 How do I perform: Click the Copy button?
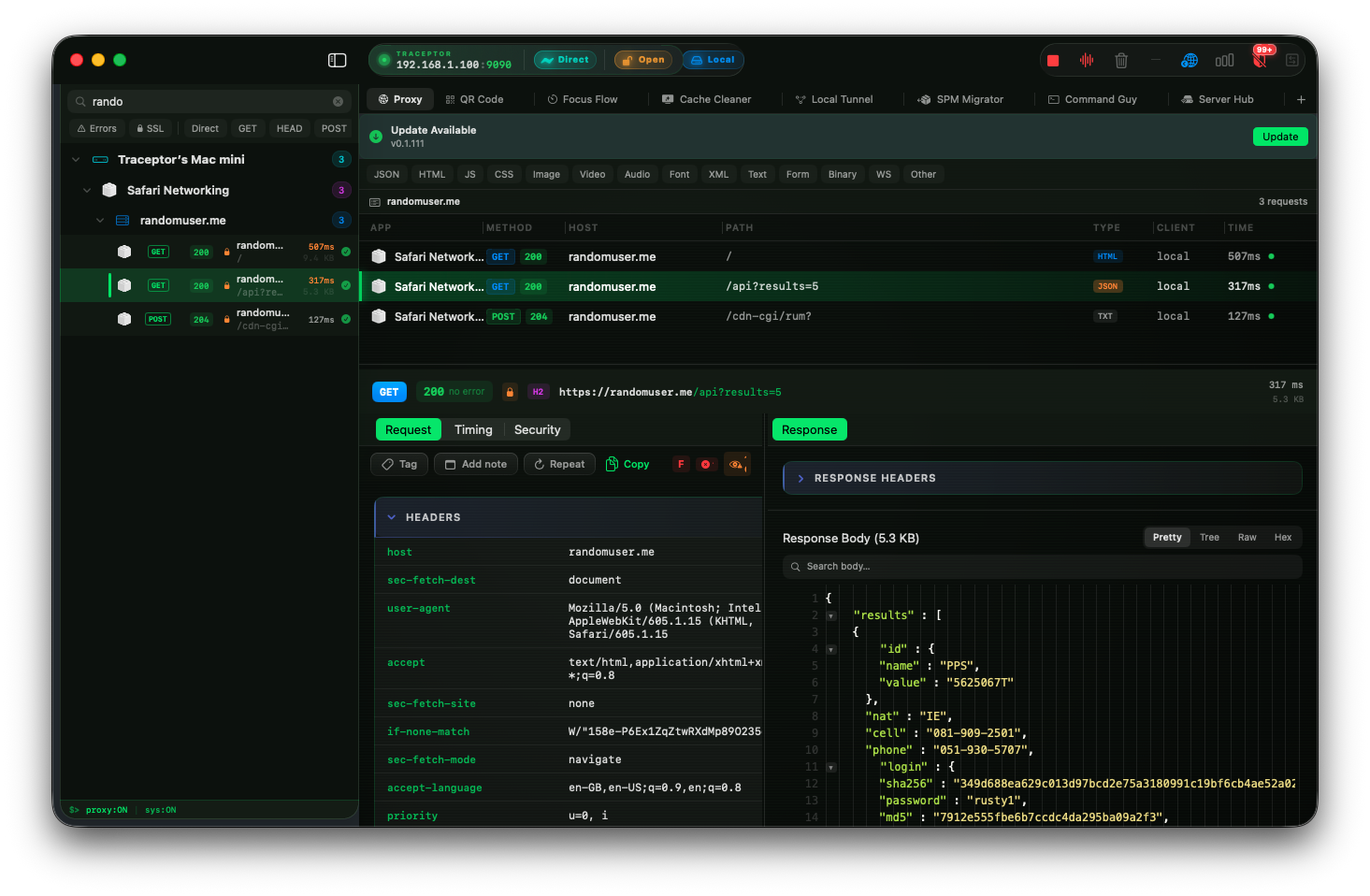pos(627,464)
